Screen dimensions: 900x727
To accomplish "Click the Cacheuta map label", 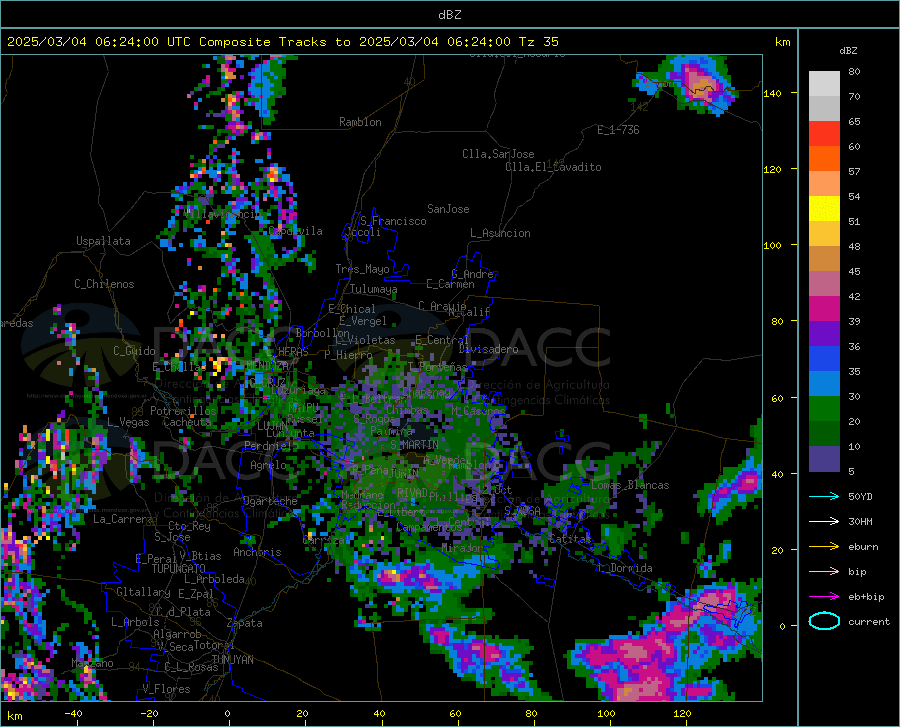I will (x=188, y=422).
